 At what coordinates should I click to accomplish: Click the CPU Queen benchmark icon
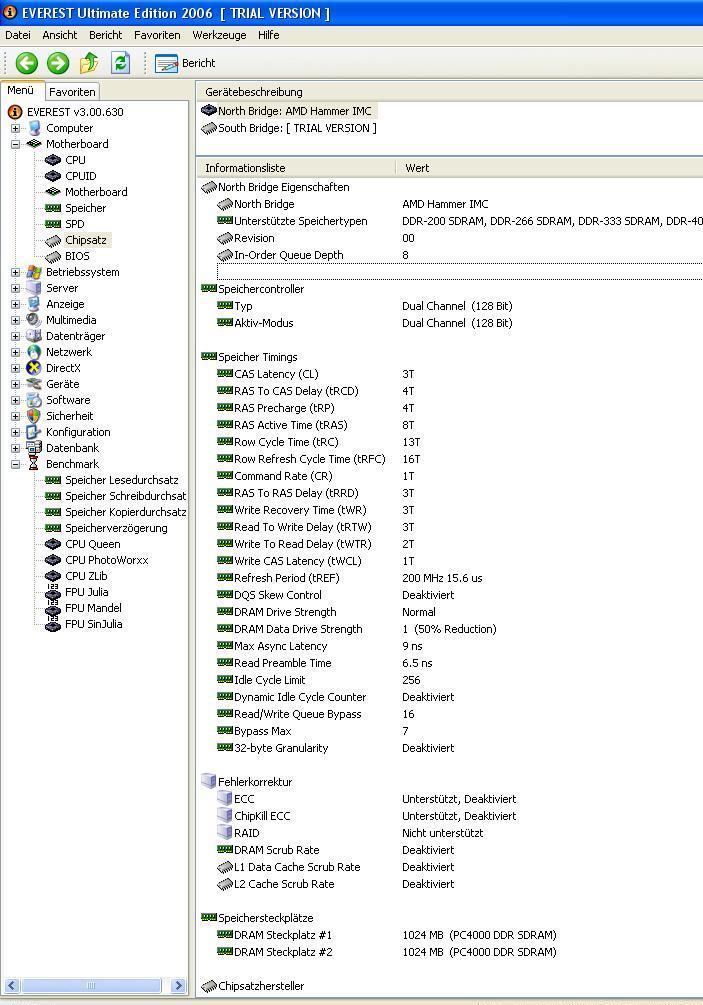click(53, 544)
